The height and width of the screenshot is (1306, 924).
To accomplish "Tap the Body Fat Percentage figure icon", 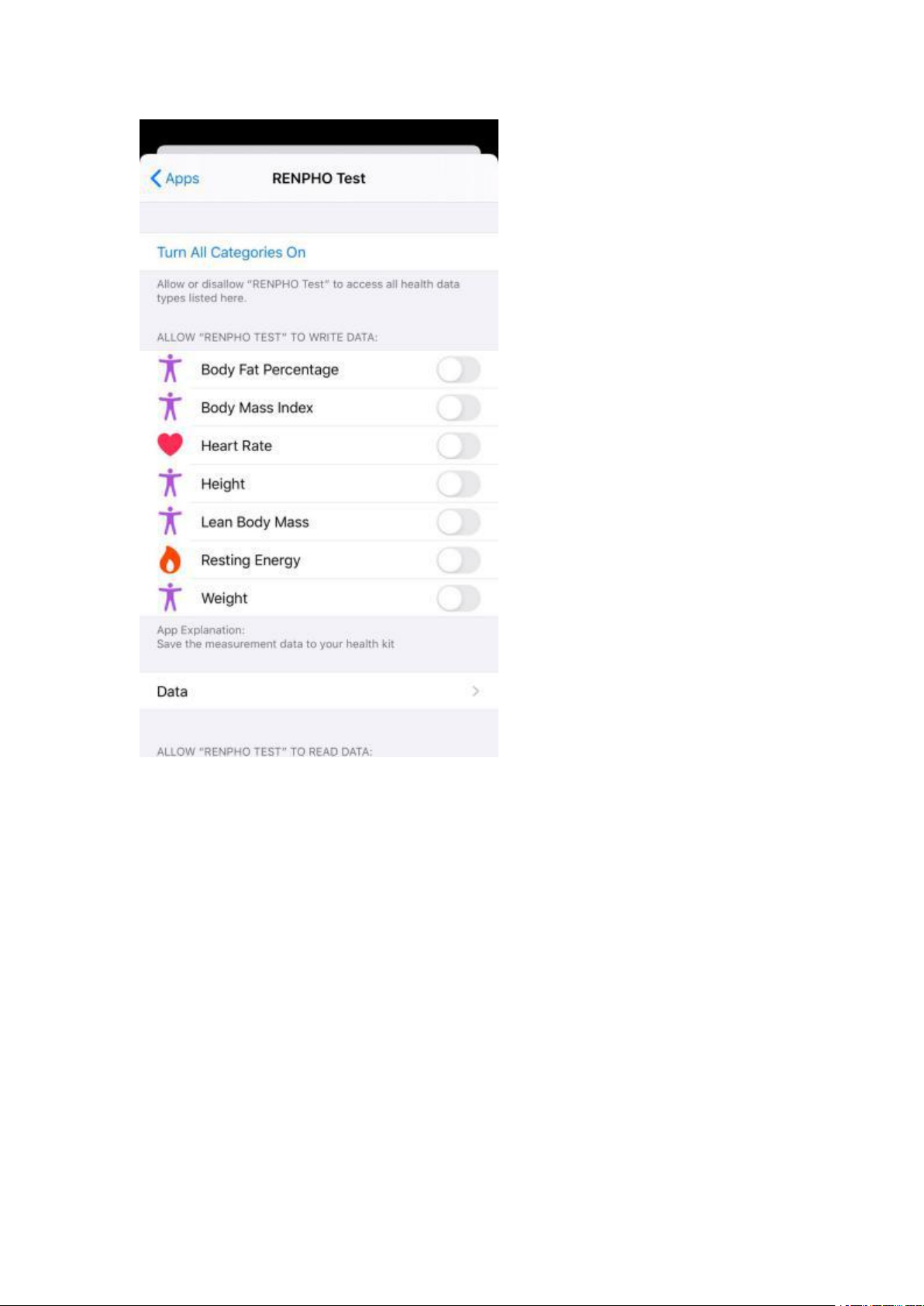I will point(170,369).
